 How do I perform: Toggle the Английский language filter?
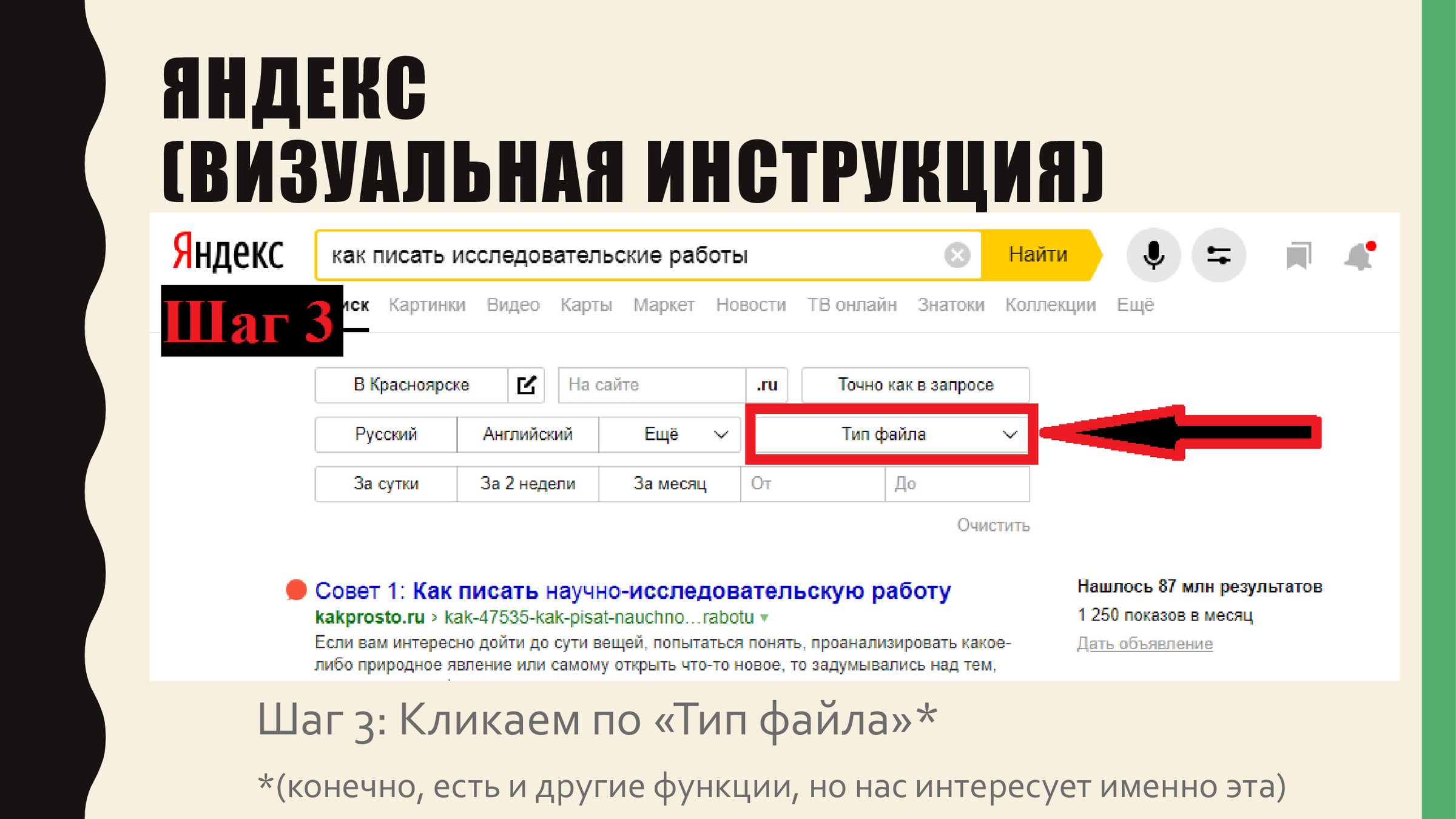click(x=528, y=434)
